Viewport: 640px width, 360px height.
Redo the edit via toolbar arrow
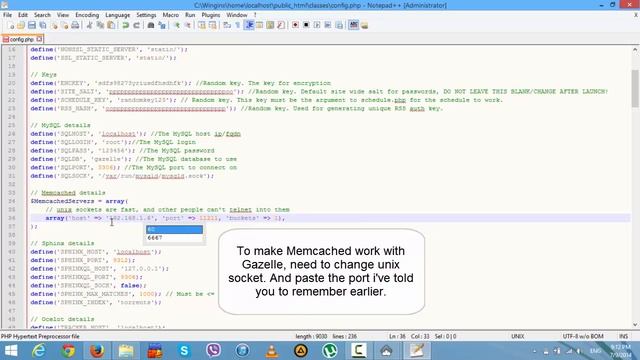[x=136, y=25]
